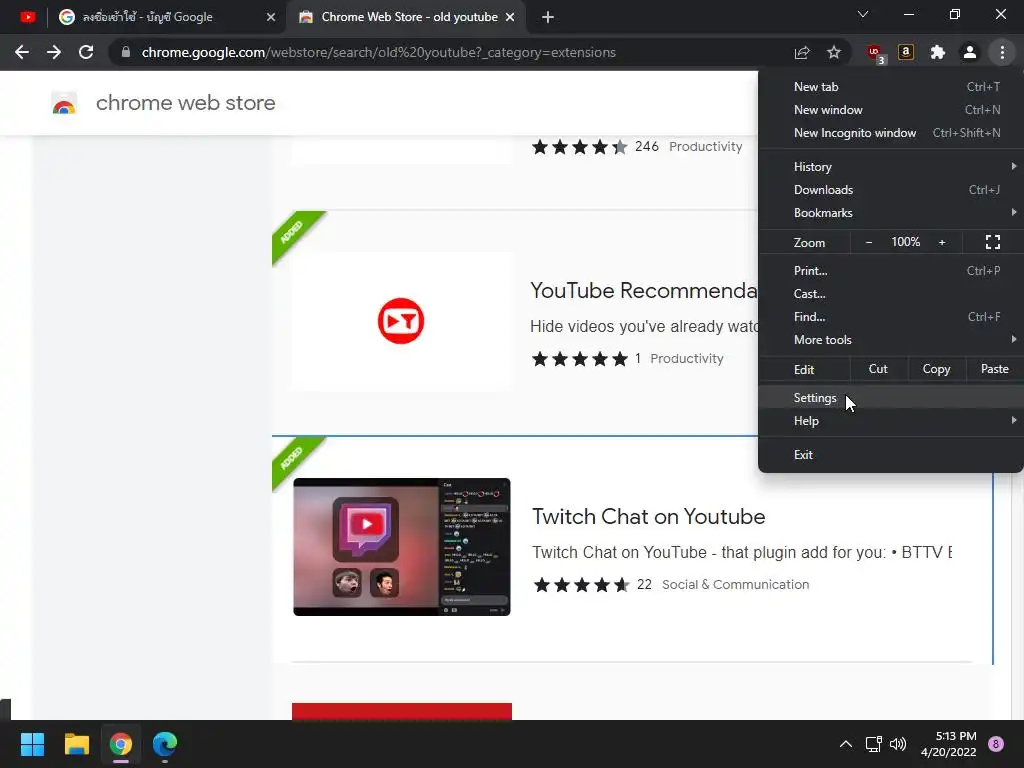Reload the current page
Viewport: 1024px width, 768px height.
86,52
